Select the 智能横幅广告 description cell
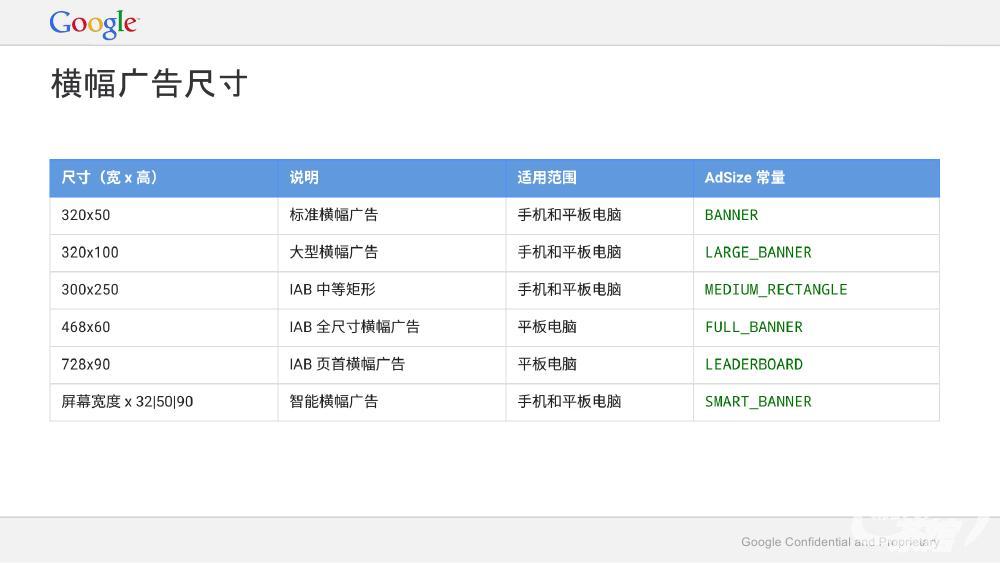Screen dimensions: 1000x563 [x=334, y=402]
